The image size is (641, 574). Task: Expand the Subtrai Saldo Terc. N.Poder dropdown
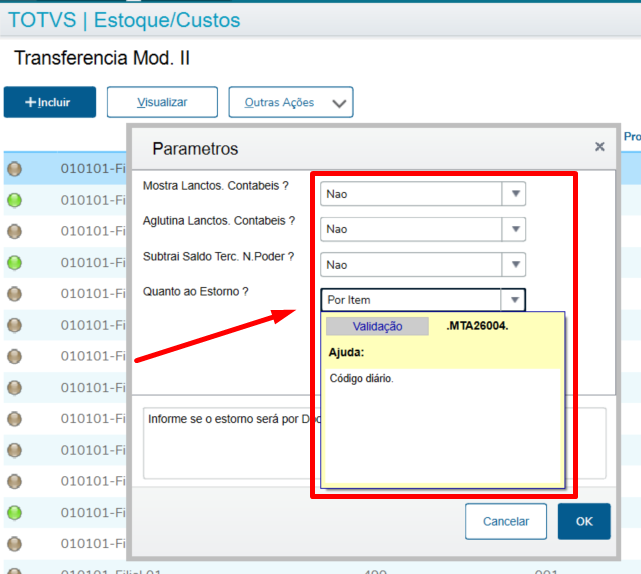(x=514, y=264)
